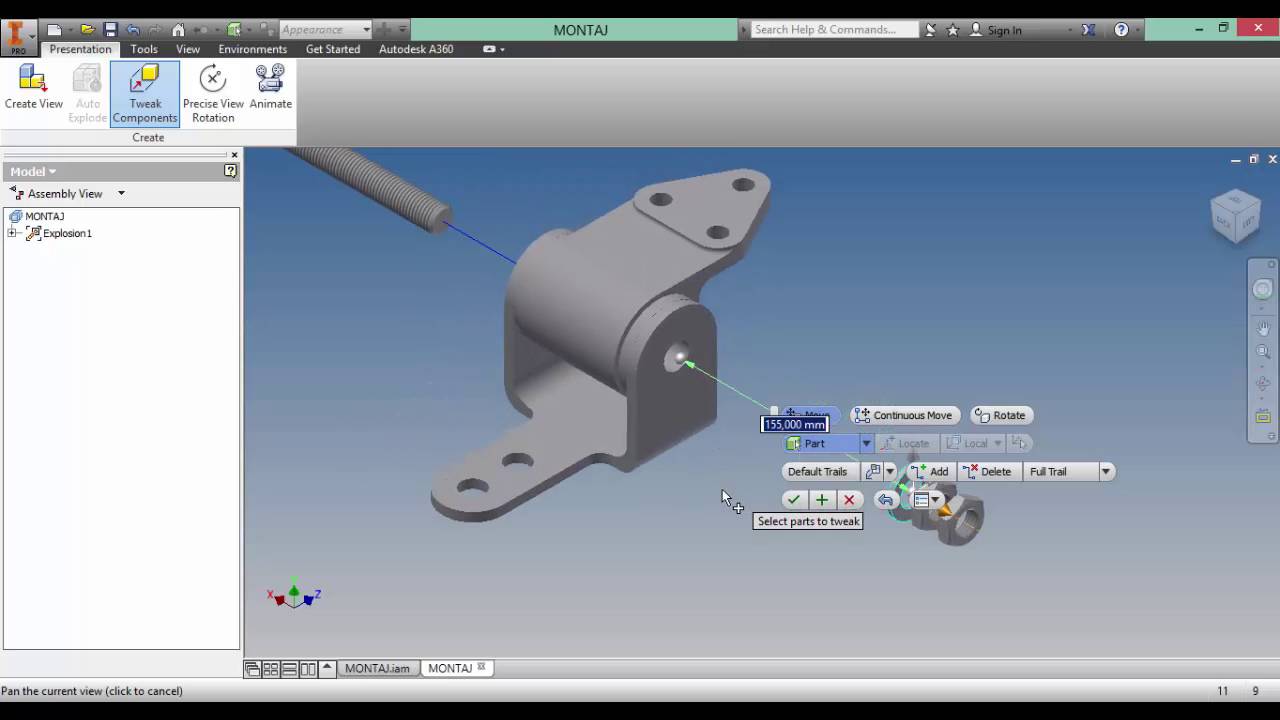Undo the last action
The height and width of the screenshot is (720, 1280).
point(133,30)
